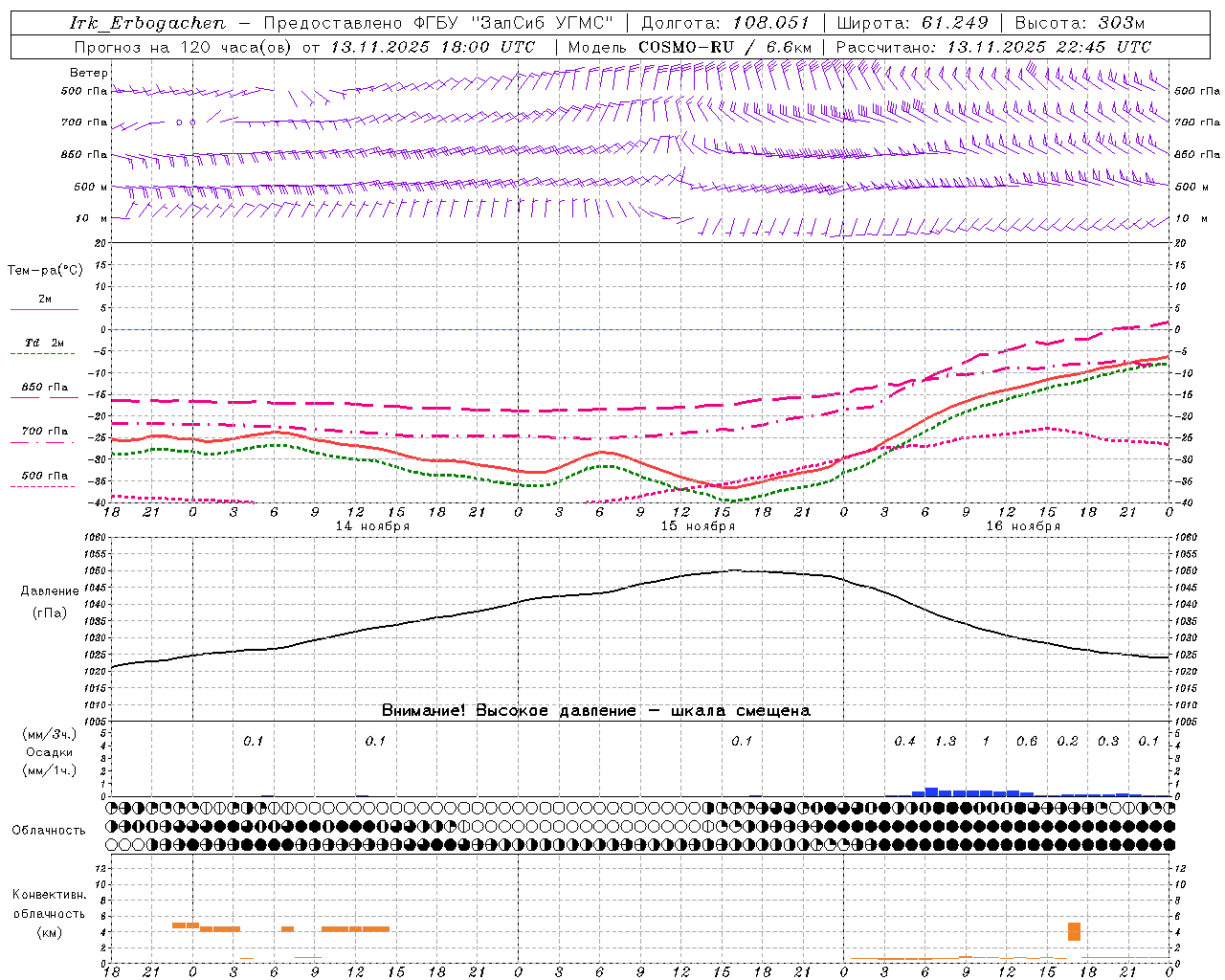Click the 10 м wind level label on left
The height and width of the screenshot is (980, 1225).
tap(91, 218)
